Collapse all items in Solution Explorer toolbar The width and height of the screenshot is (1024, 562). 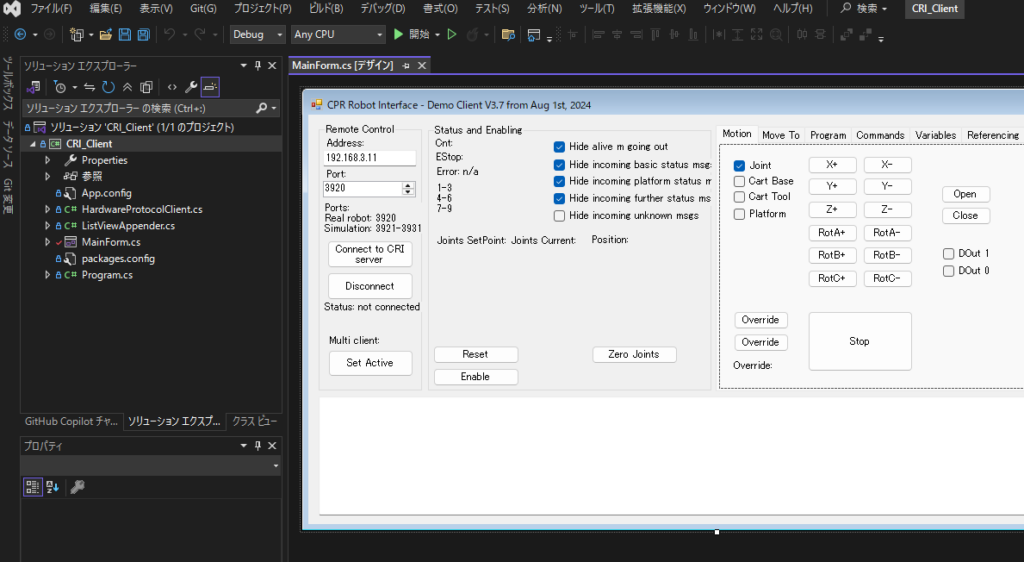127,87
